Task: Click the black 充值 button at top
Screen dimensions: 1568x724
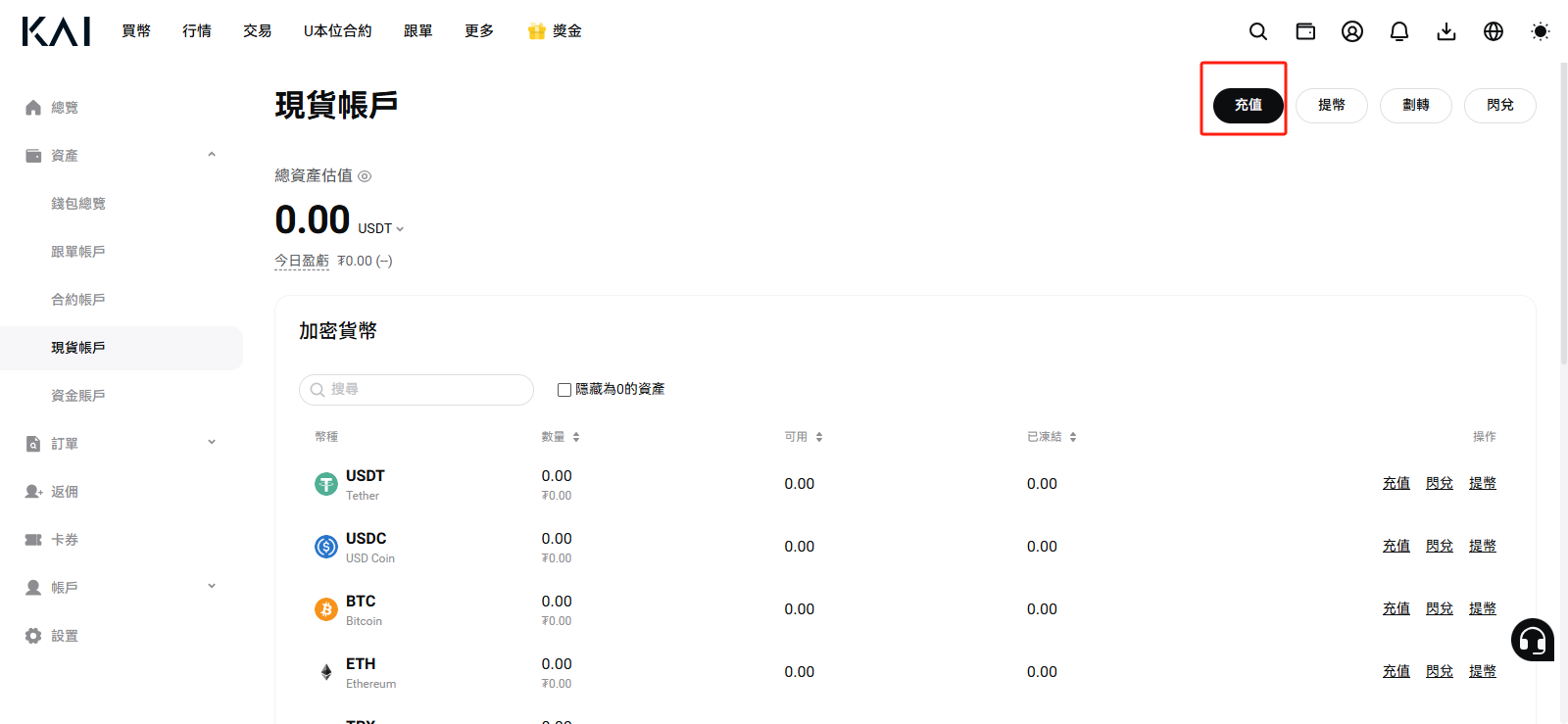Action: coord(1249,106)
